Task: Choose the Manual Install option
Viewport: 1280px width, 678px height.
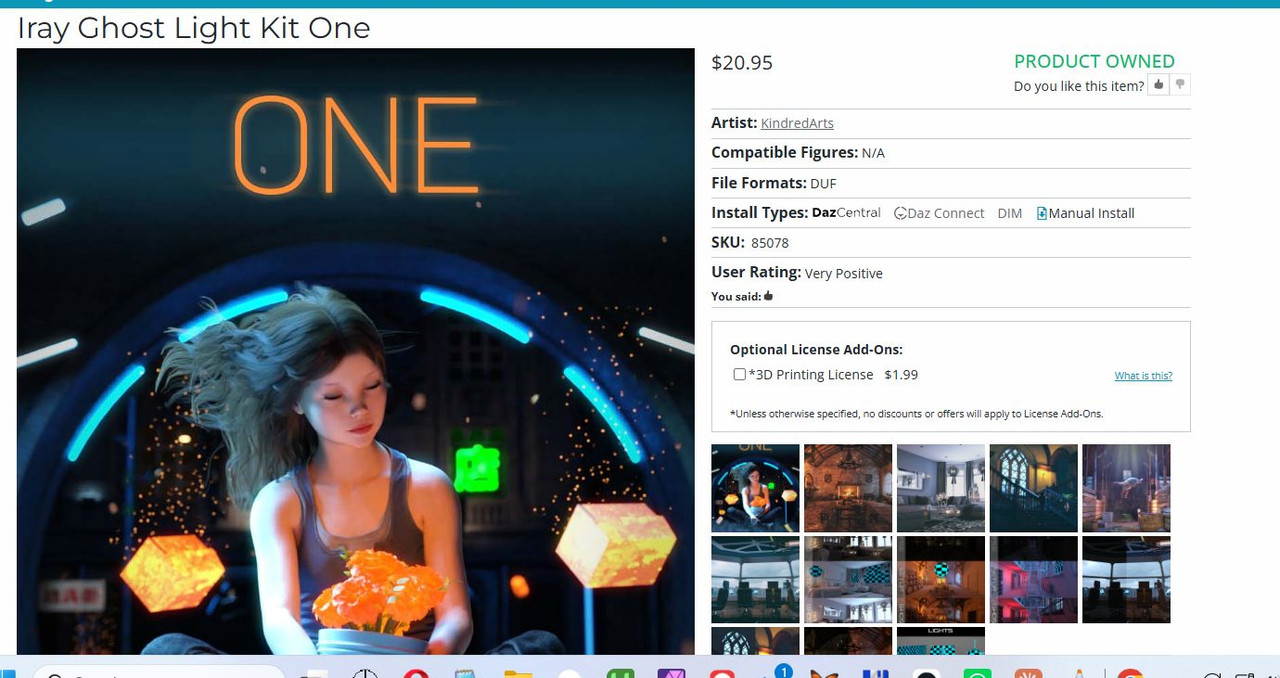Action: point(1085,213)
